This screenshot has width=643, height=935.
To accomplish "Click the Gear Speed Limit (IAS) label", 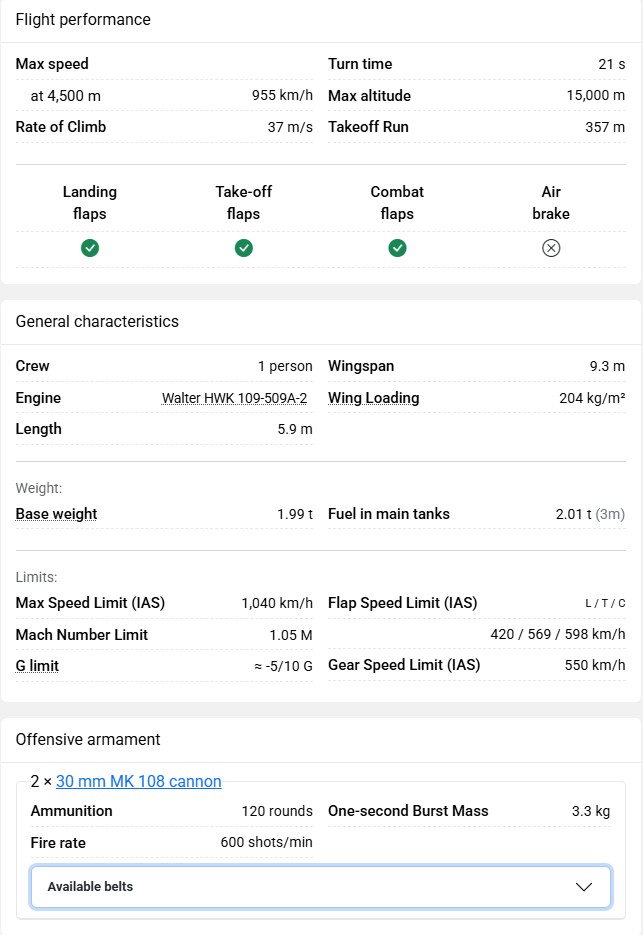I will (x=404, y=665).
